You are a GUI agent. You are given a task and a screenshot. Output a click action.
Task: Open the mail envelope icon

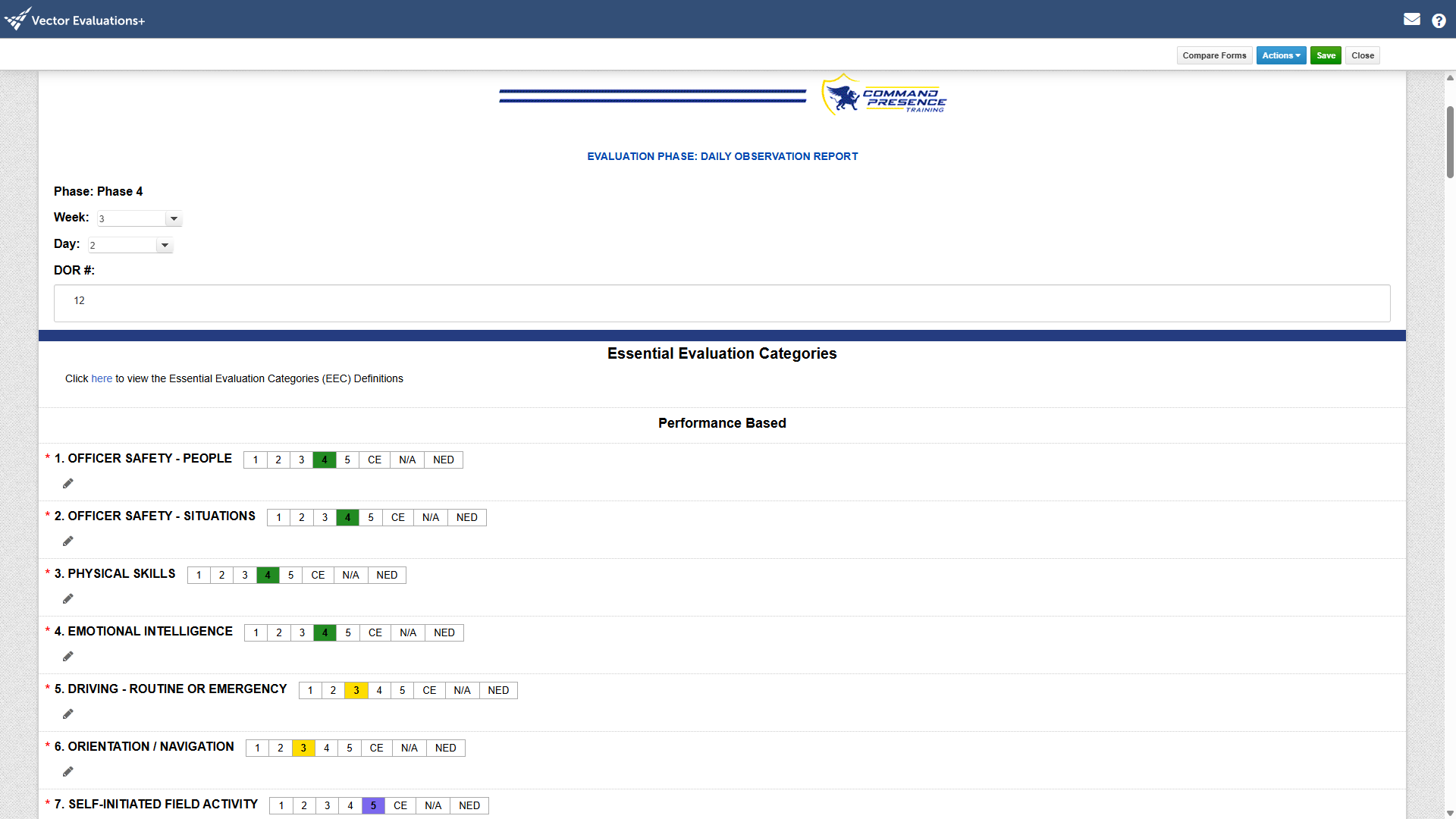click(1411, 20)
